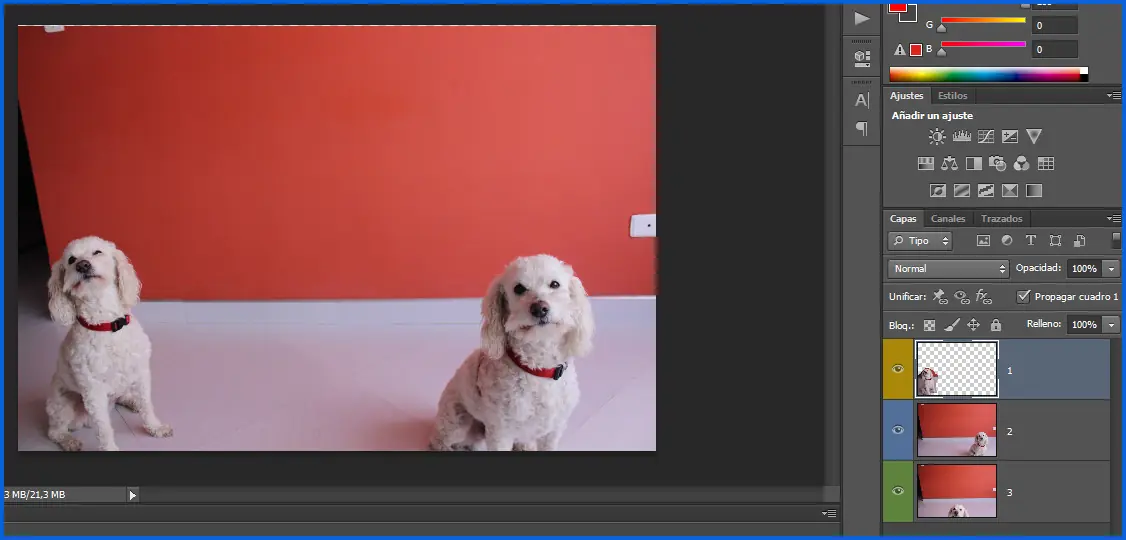This screenshot has height=540, width=1126.
Task: Click the G channel slider track
Action: [983, 20]
